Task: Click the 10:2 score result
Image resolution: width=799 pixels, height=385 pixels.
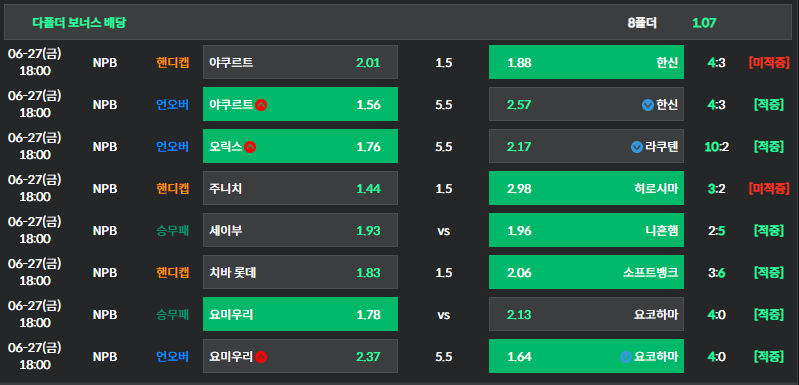Action: [x=716, y=147]
